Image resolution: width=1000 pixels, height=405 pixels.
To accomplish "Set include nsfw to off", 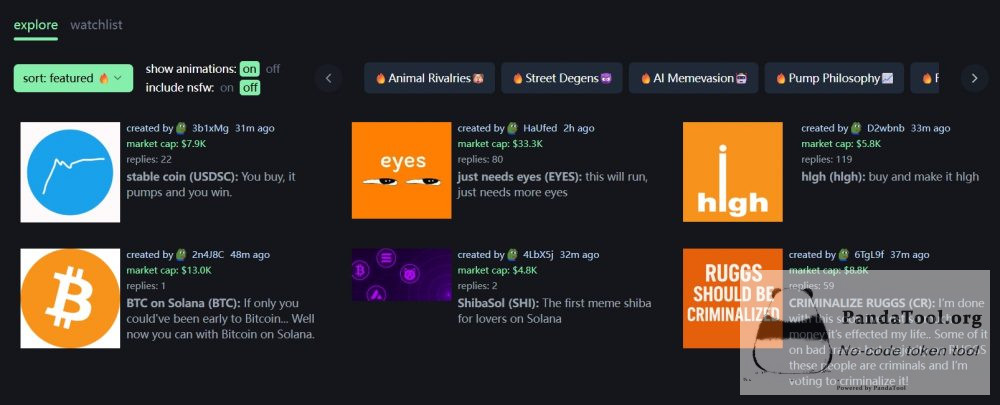I will point(250,88).
